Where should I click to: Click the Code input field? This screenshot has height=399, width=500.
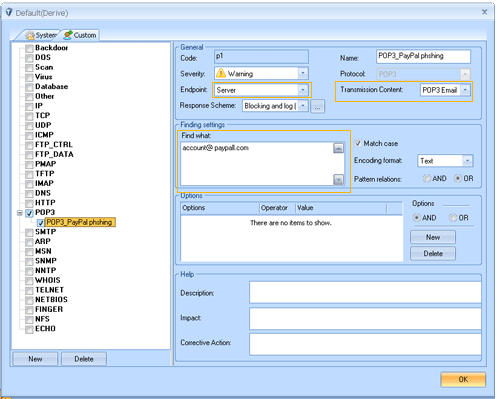tap(261, 57)
